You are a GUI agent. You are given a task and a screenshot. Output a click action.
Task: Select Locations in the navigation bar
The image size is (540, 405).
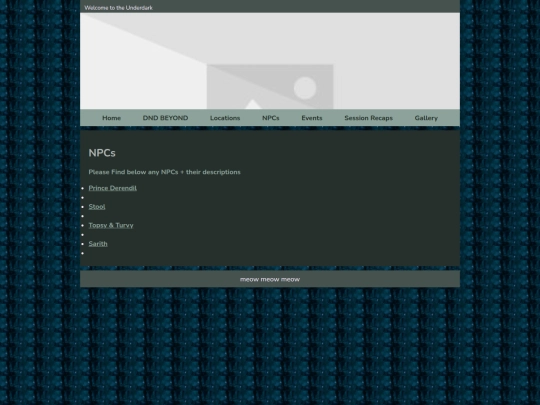coord(225,118)
